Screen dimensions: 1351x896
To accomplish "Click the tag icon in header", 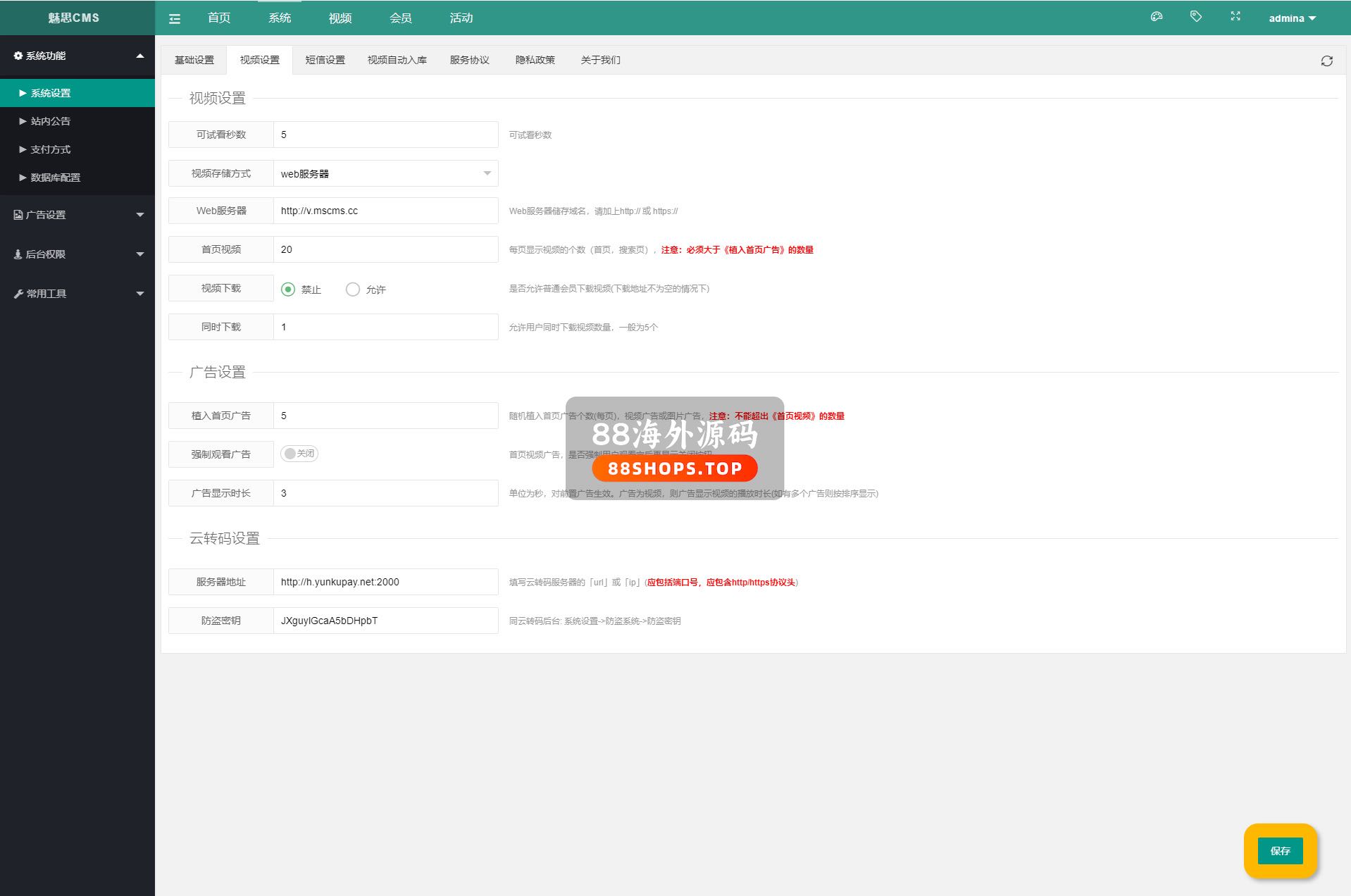I will click(1195, 17).
